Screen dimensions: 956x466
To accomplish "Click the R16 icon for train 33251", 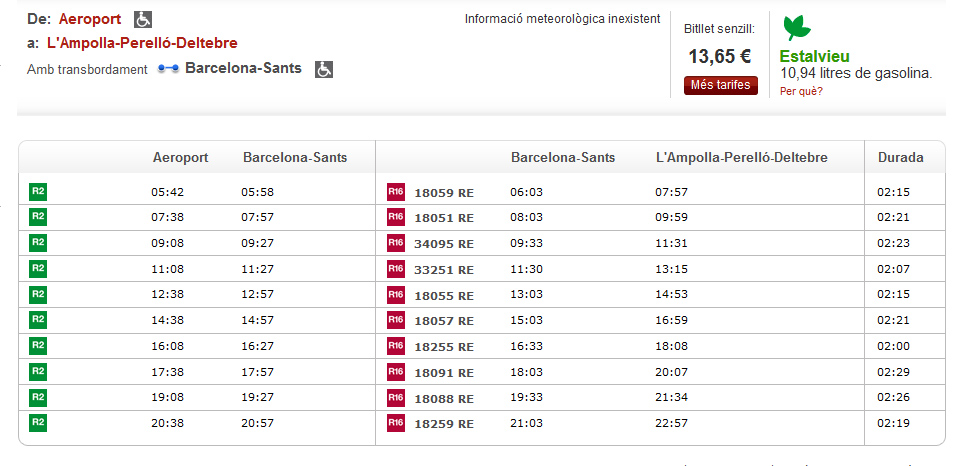I will click(x=396, y=269).
